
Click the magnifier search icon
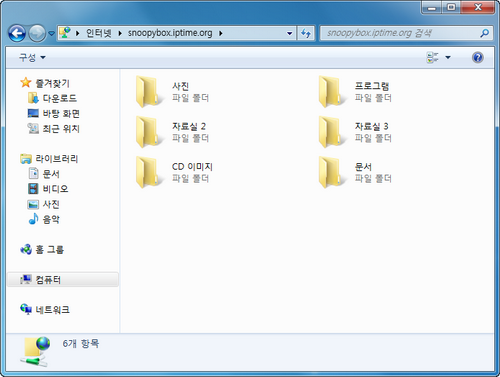[484, 33]
